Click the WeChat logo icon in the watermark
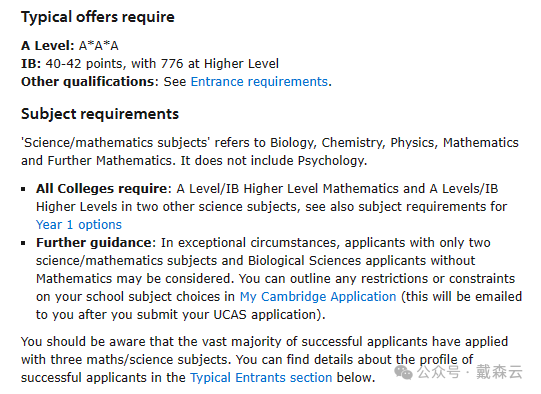 404,372
